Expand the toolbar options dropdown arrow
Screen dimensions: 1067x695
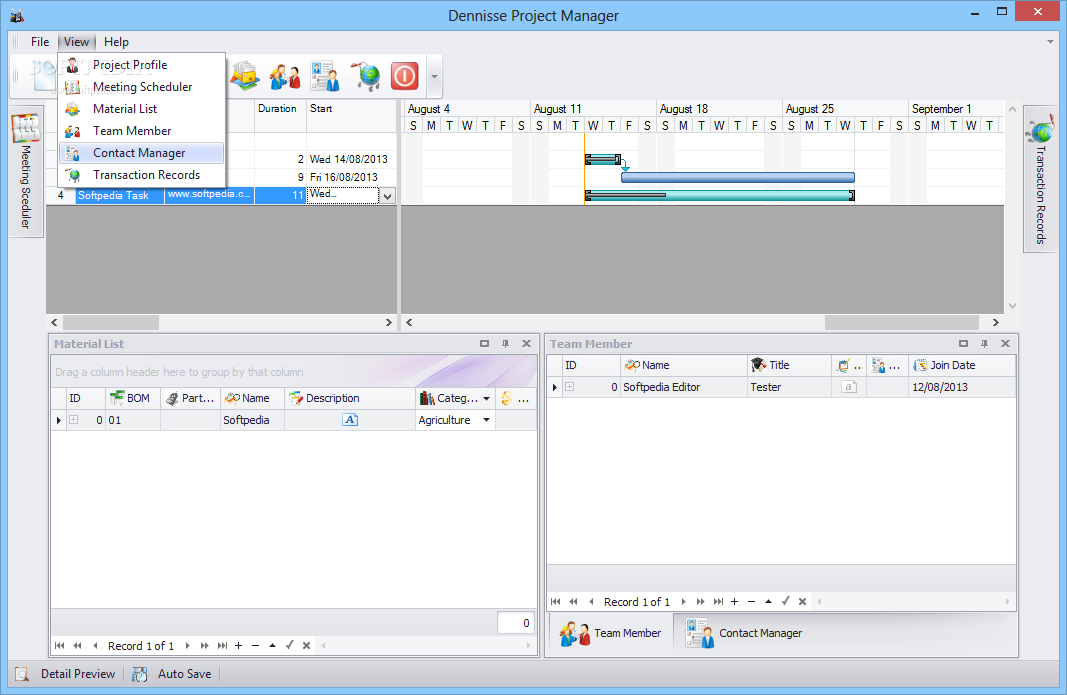coord(434,76)
